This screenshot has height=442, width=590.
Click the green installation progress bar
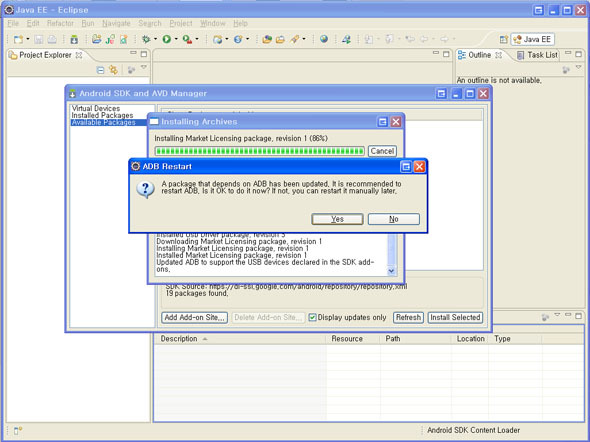pyautogui.click(x=260, y=151)
